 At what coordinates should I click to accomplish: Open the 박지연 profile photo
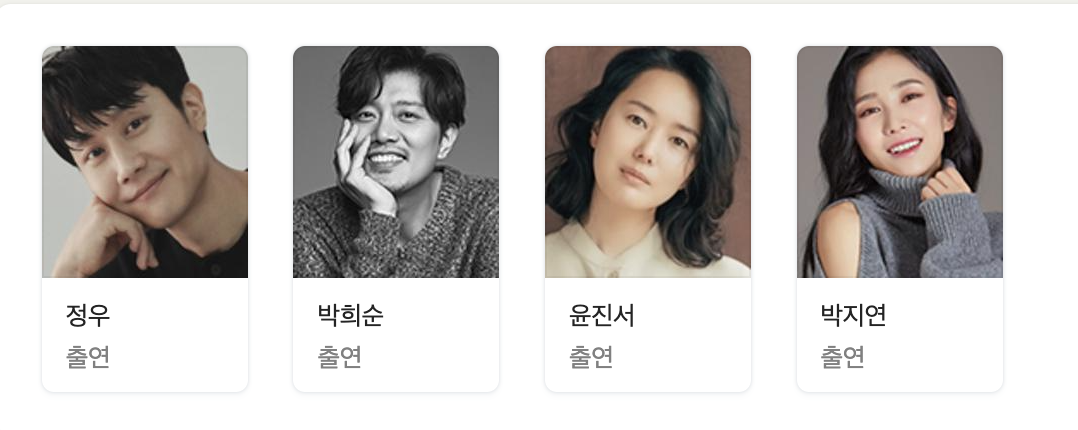(x=899, y=162)
